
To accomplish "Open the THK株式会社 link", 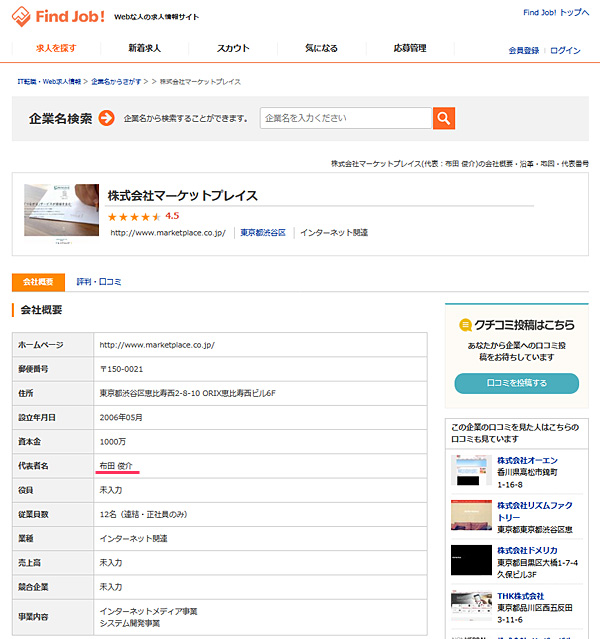I will (521, 596).
